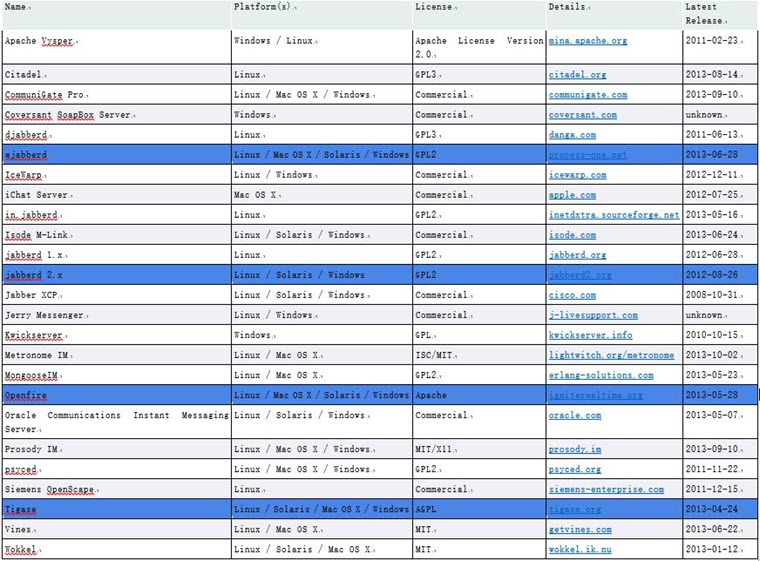Open the isode.com link
Image resolution: width=760 pixels, height=561 pixels.
[x=572, y=235]
